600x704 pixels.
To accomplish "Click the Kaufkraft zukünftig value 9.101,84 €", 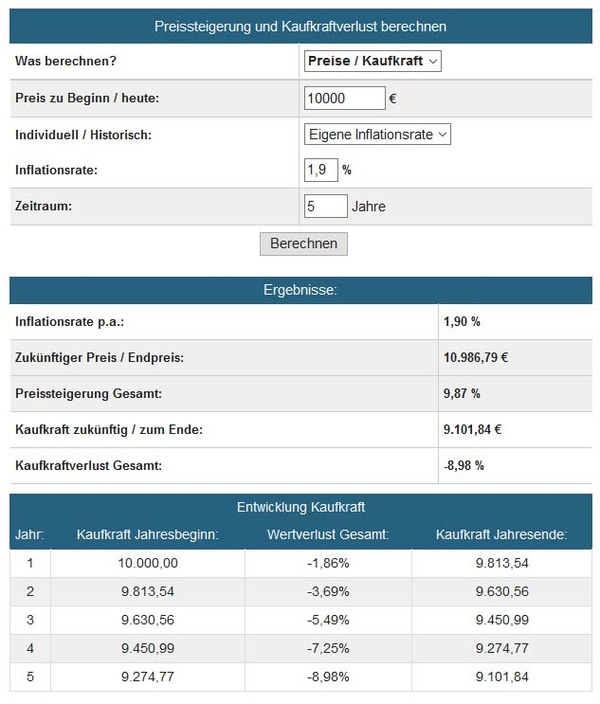I will point(472,430).
